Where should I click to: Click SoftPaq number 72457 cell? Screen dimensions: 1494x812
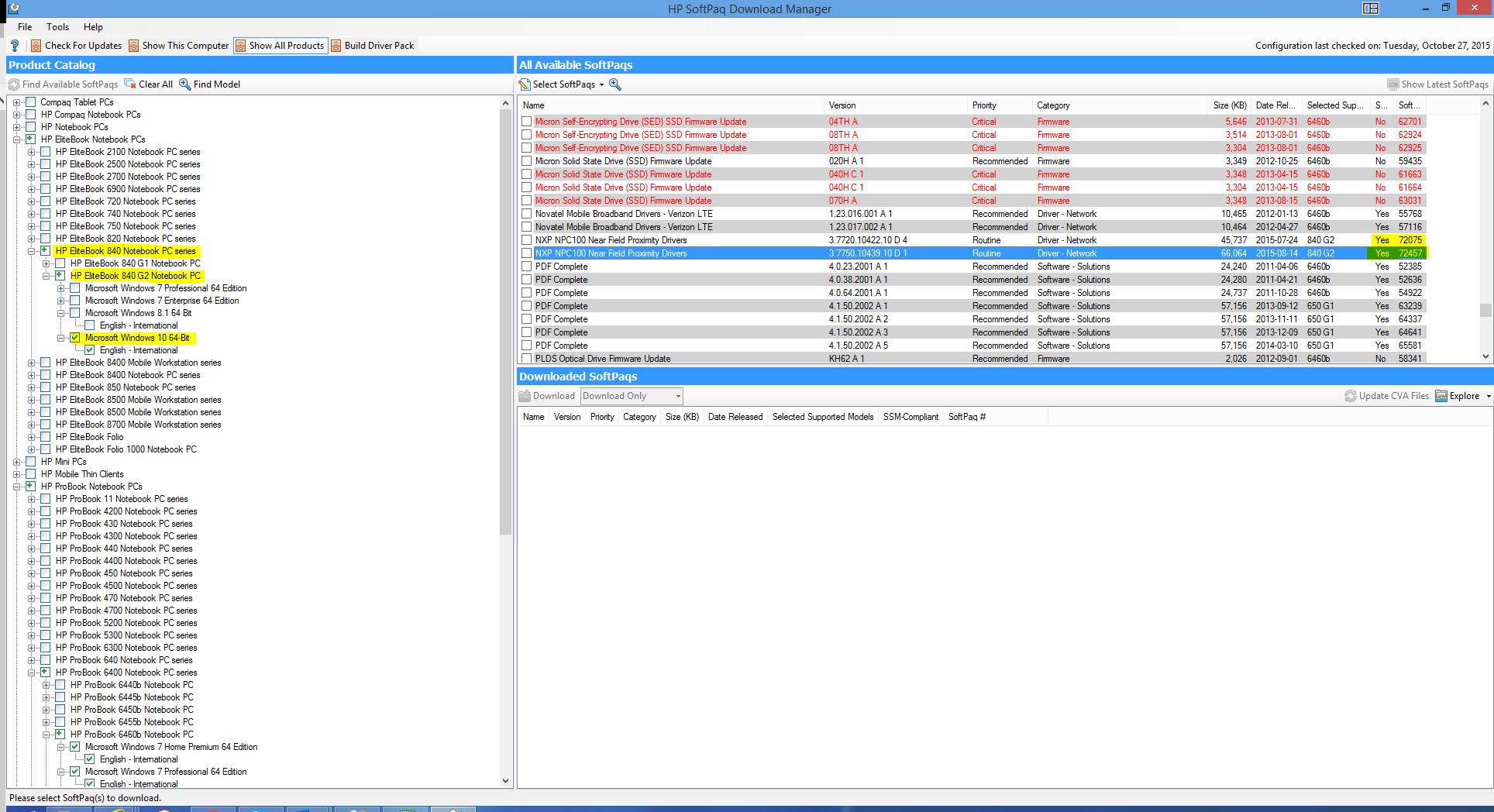[x=1410, y=253]
